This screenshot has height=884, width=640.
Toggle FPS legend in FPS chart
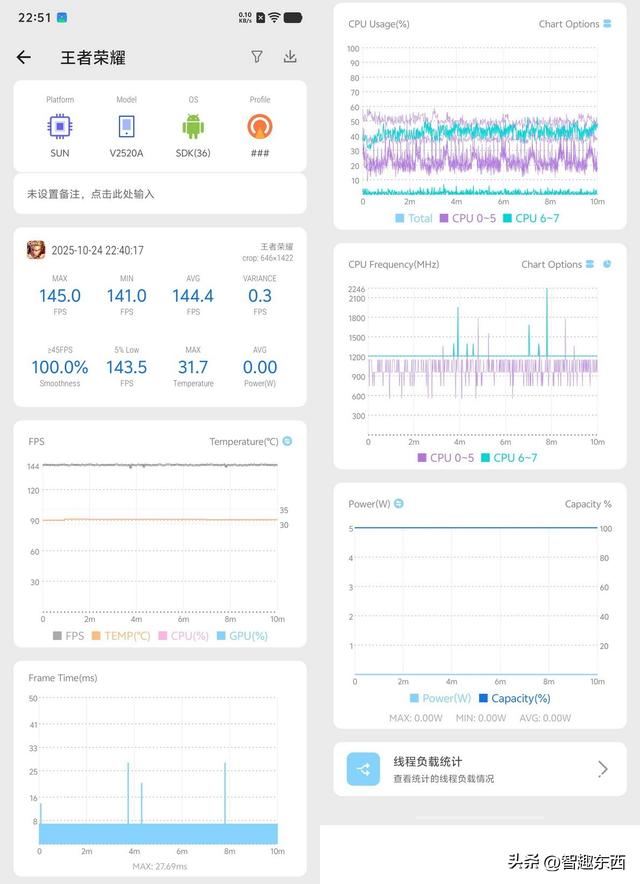(68, 636)
